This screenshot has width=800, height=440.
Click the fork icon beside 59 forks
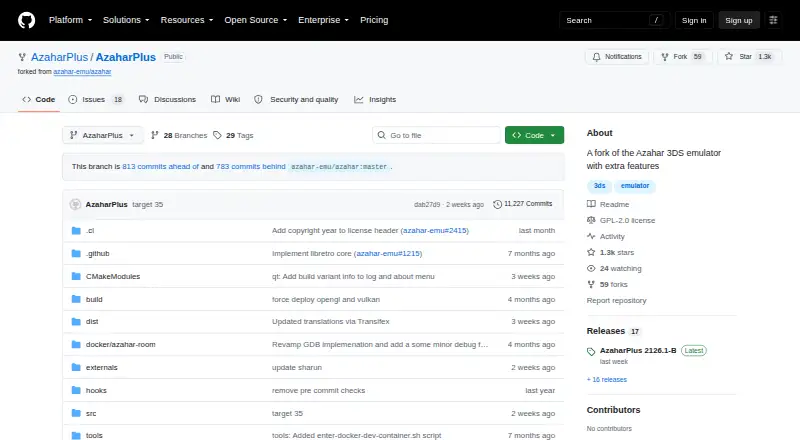pos(591,284)
